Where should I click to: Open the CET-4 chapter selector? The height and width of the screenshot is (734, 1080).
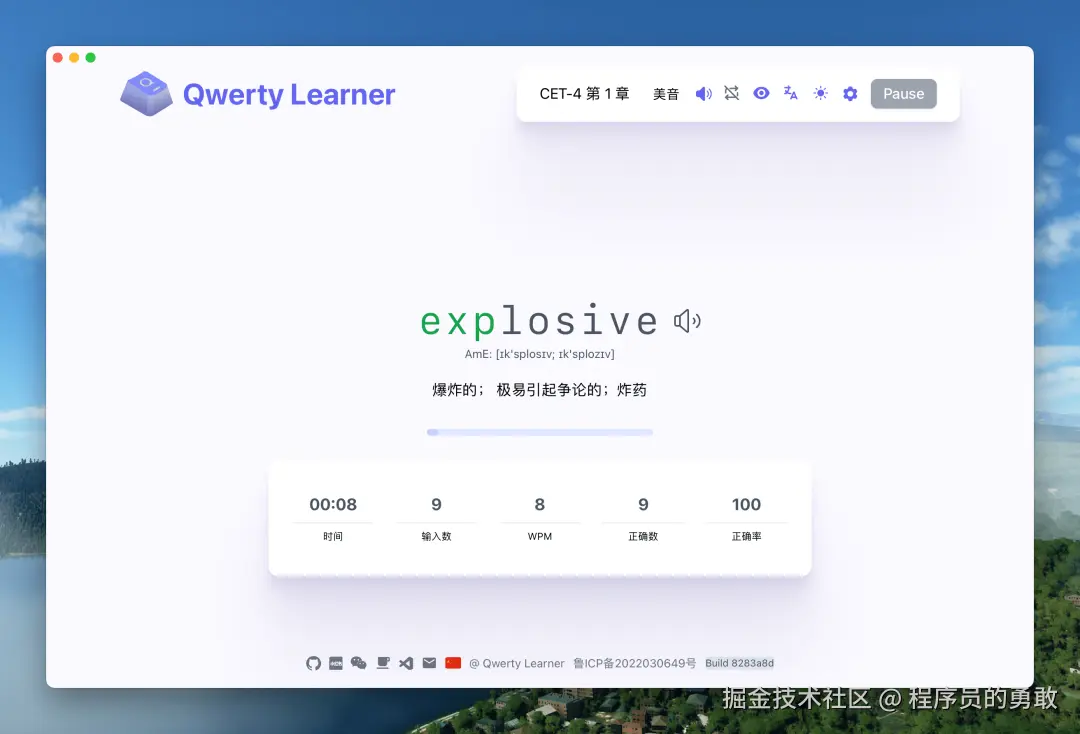[583, 93]
